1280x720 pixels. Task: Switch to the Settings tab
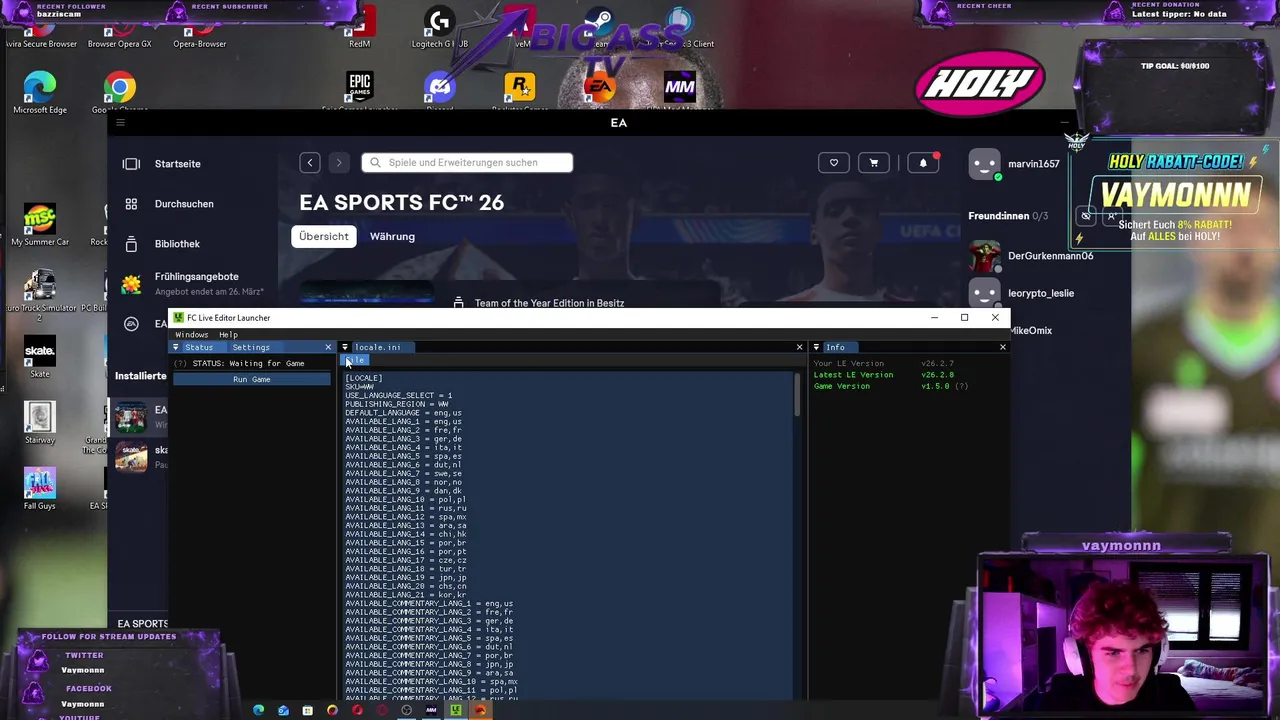tap(251, 347)
